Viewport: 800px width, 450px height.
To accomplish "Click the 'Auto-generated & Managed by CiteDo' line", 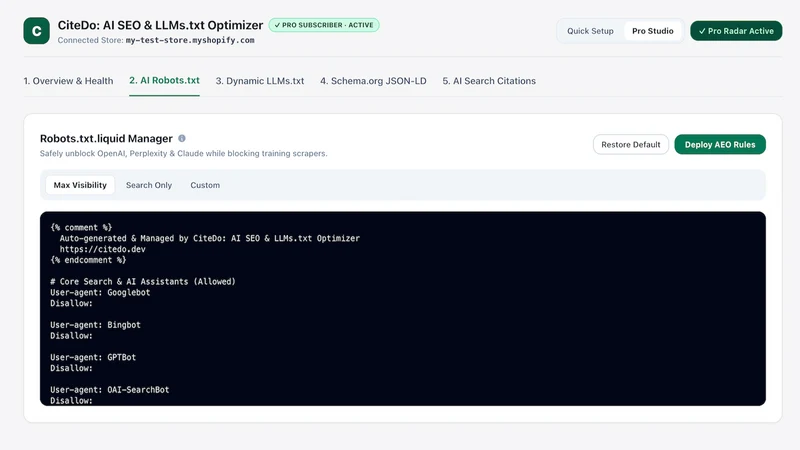I will click(x=210, y=238).
